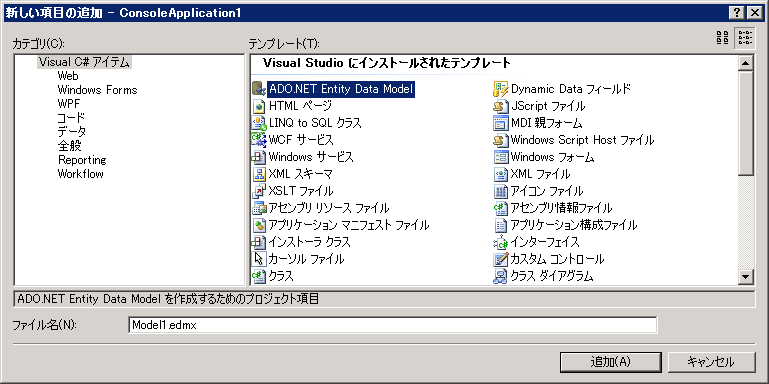Pick the MDI 親フォーム icon

pyautogui.click(x=500, y=123)
